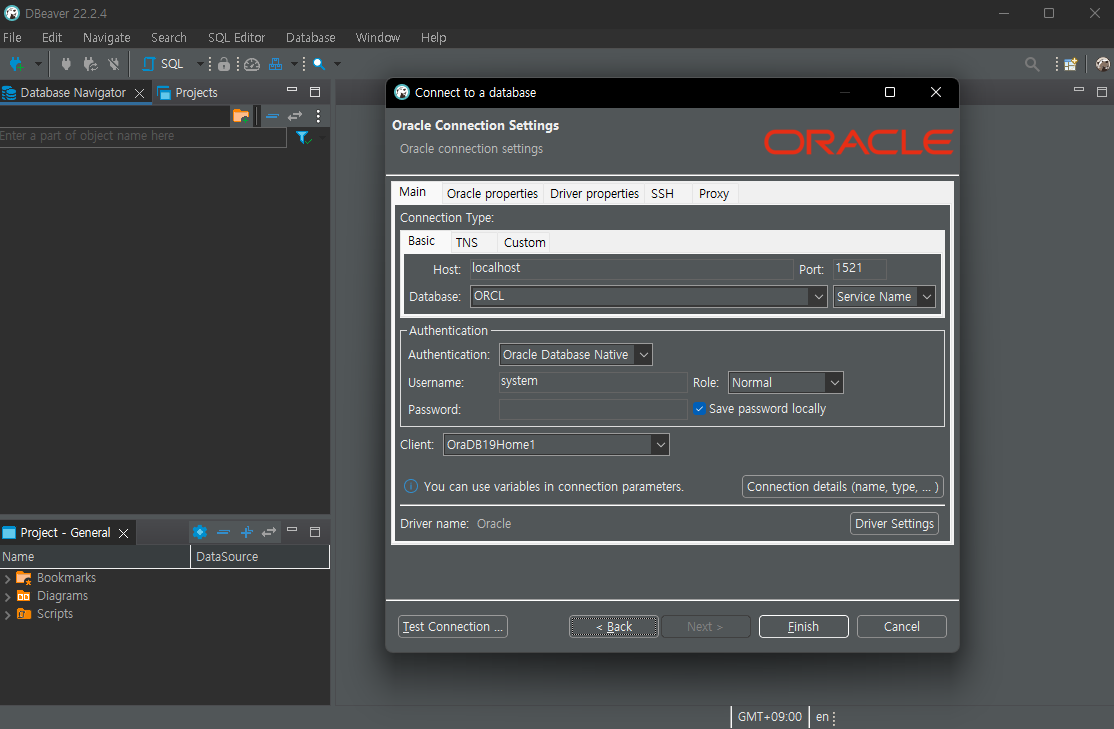Open the blue magnifier search dropdown arrow

pyautogui.click(x=337, y=64)
